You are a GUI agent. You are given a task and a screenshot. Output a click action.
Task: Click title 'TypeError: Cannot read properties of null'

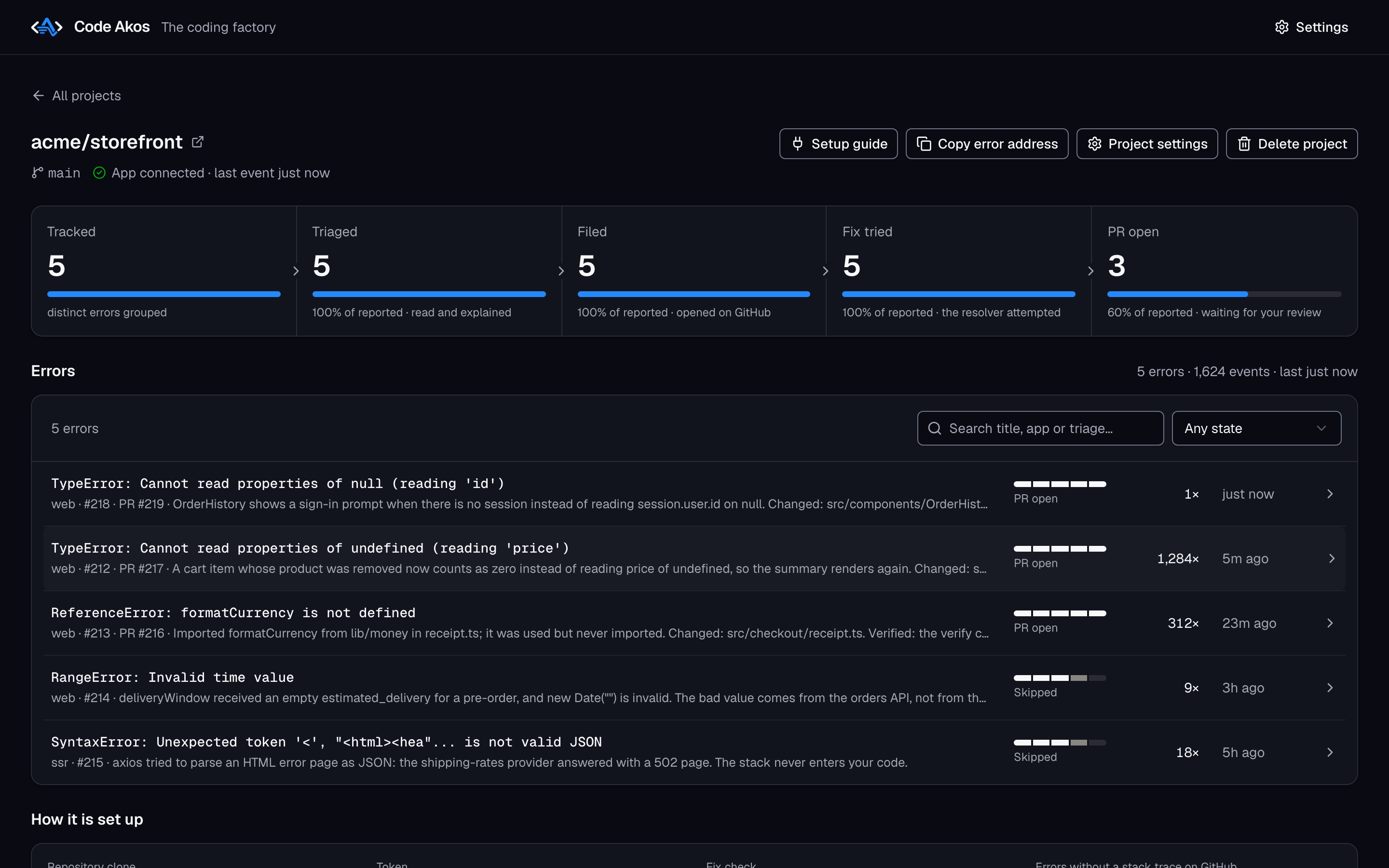(x=278, y=483)
